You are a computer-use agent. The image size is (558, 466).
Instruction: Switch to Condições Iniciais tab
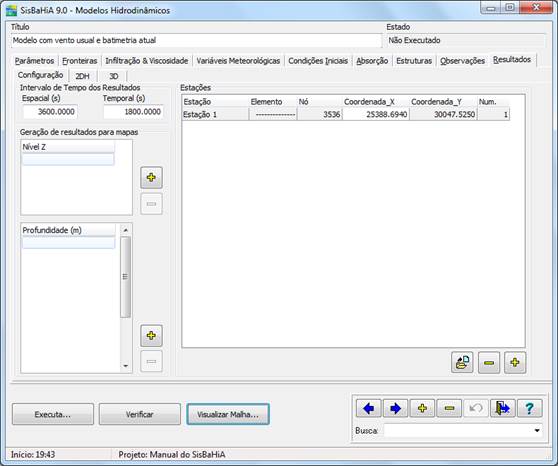coord(318,61)
